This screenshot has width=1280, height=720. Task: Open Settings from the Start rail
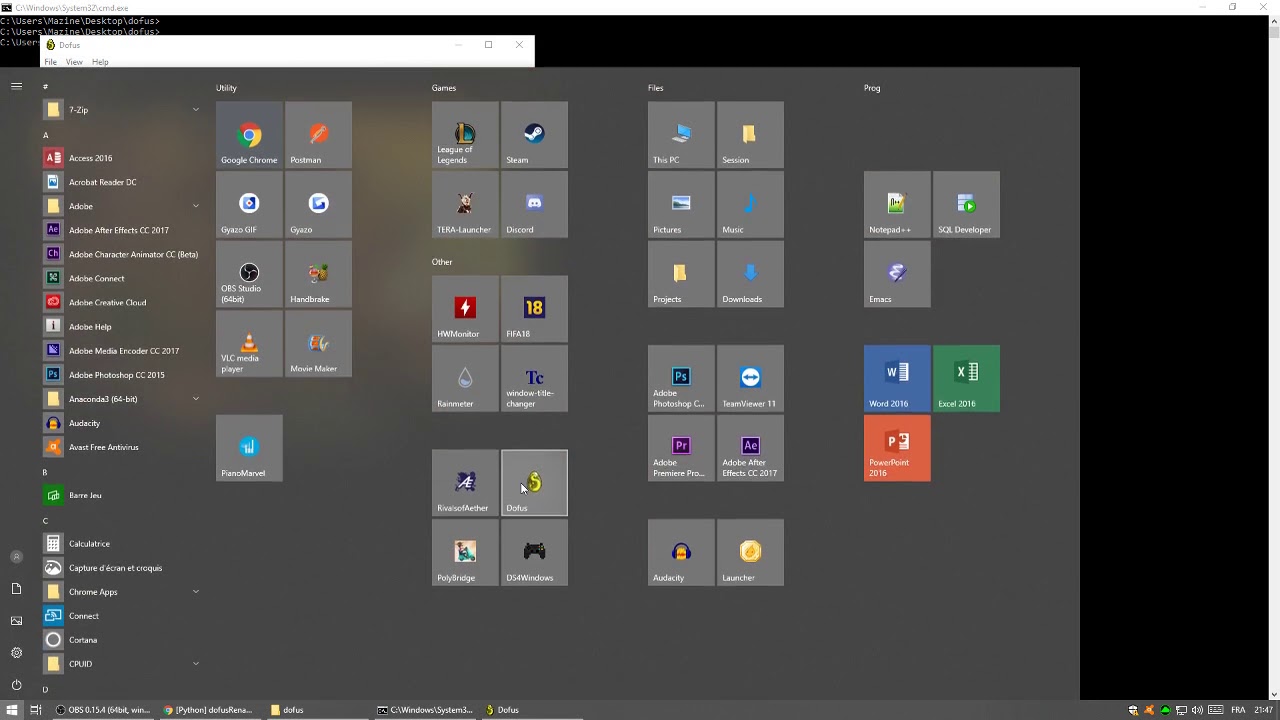(16, 653)
